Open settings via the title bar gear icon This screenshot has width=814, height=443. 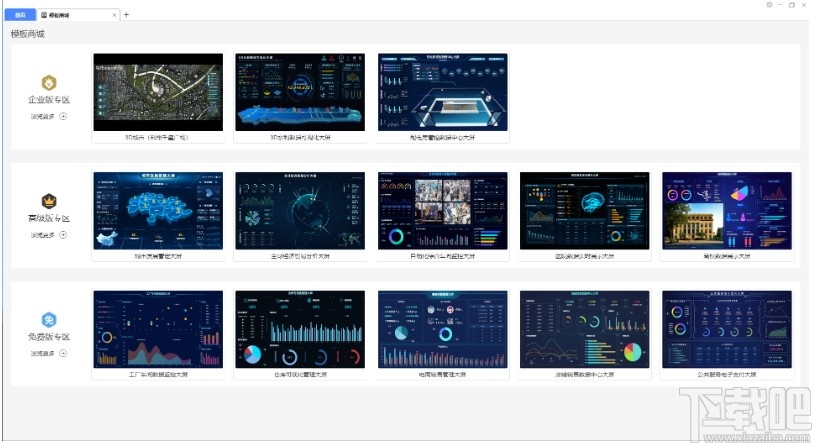(x=769, y=5)
